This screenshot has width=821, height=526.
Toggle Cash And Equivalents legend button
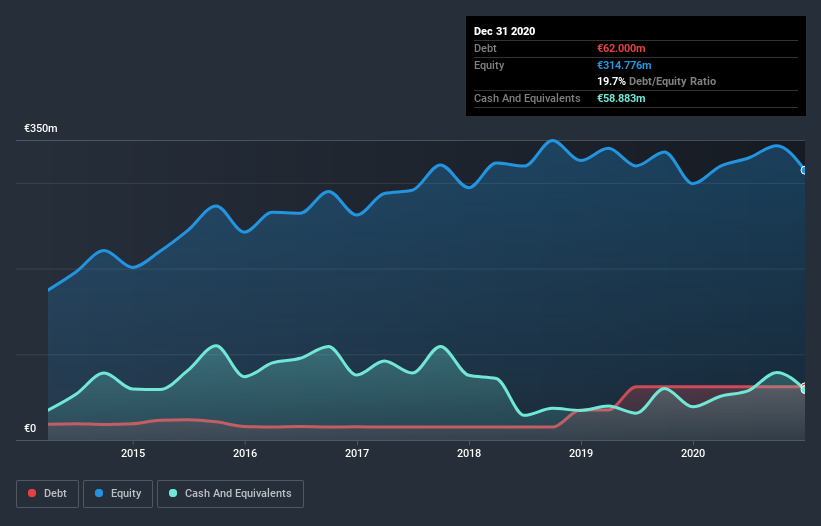pos(230,494)
